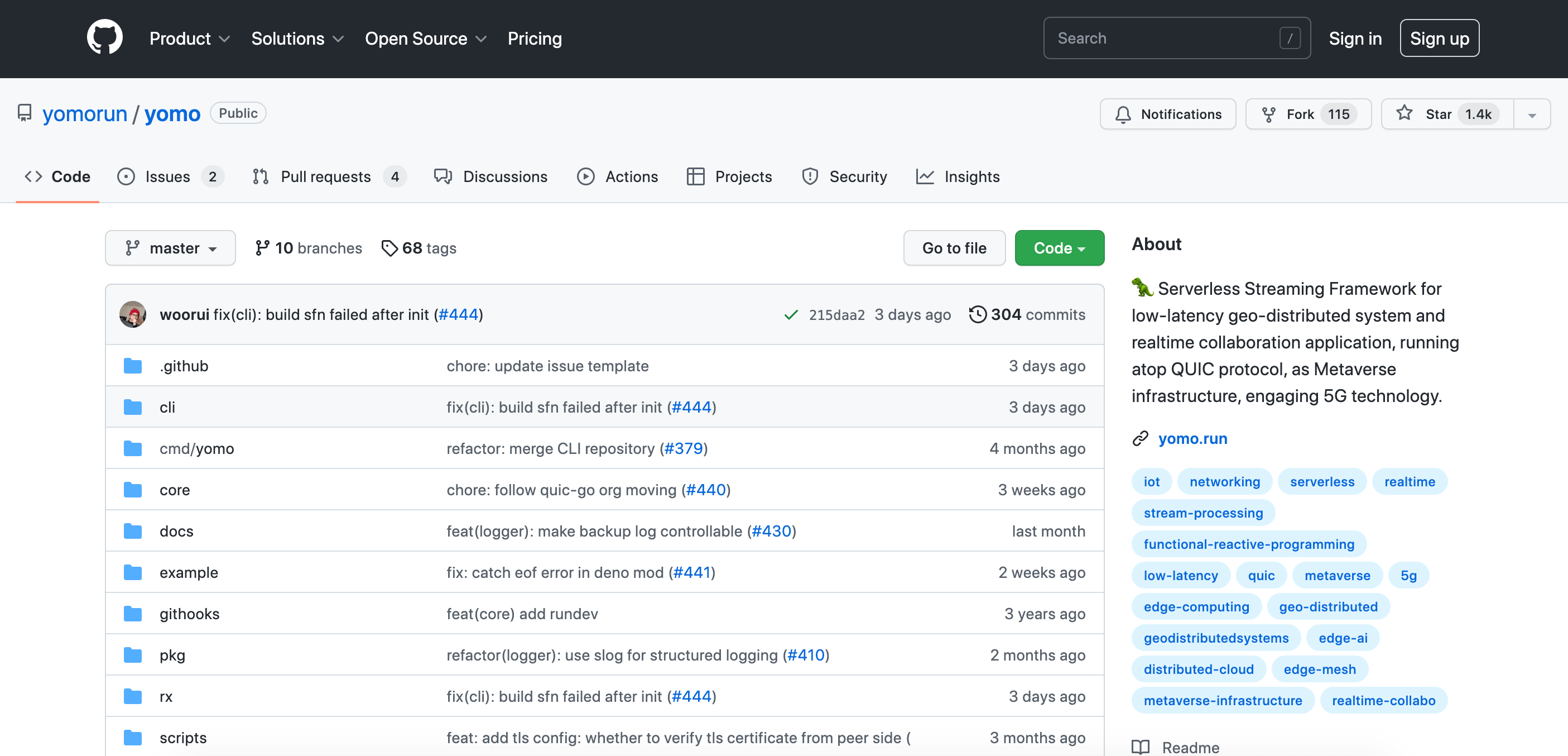Click the green commit status checkmark
The image size is (1568, 756).
[x=791, y=314]
